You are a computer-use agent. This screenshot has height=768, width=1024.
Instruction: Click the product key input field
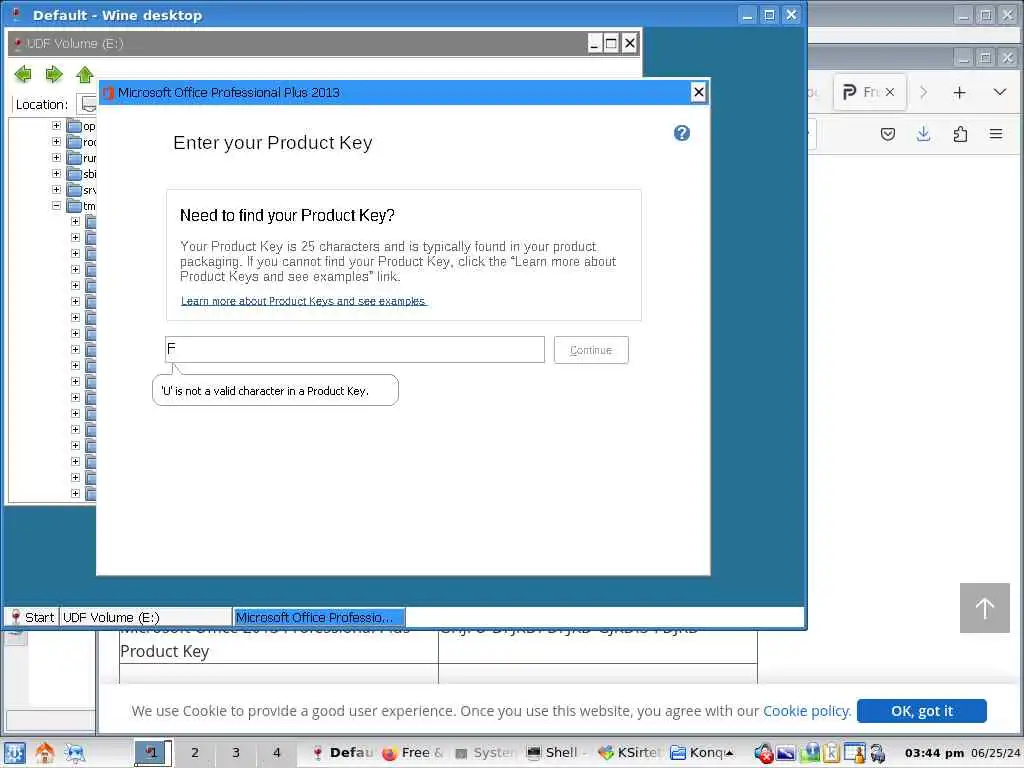click(355, 349)
